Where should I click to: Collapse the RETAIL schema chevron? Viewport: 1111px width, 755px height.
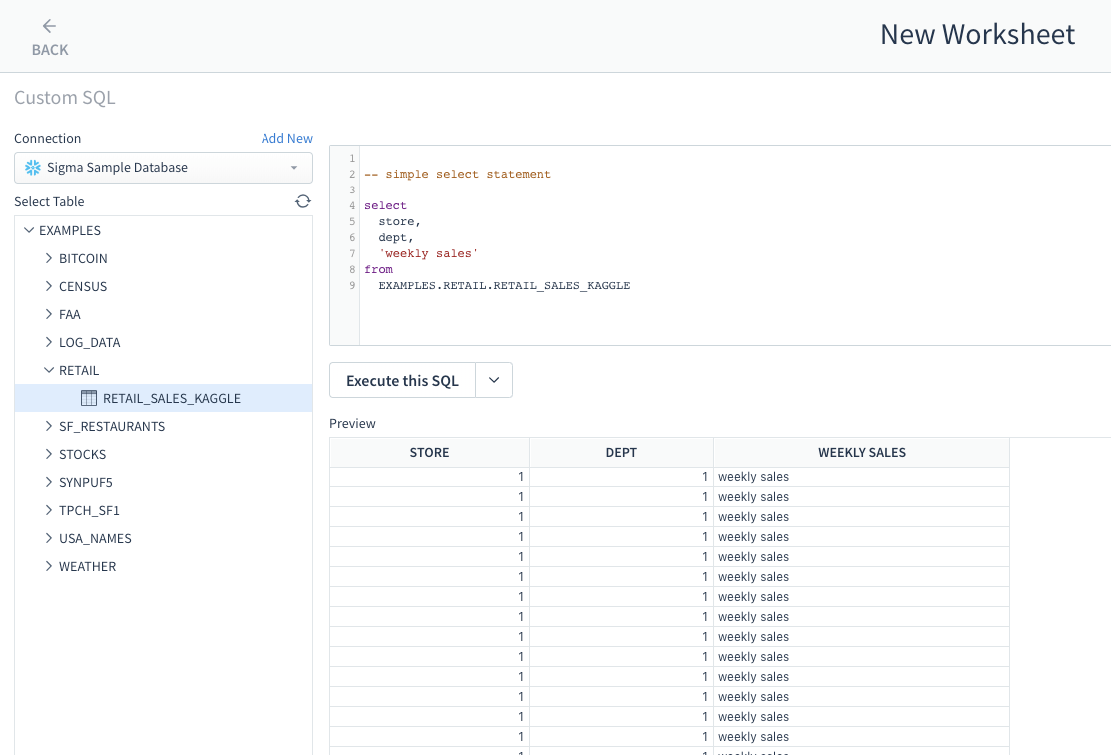tap(49, 370)
